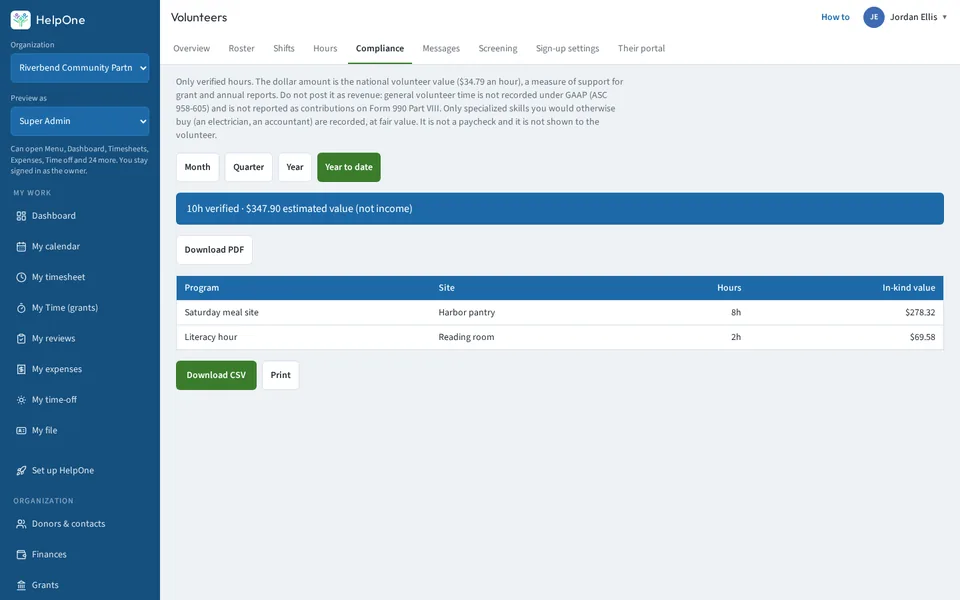Select the Month period filter
Screen dimensions: 960x600
coord(197,167)
